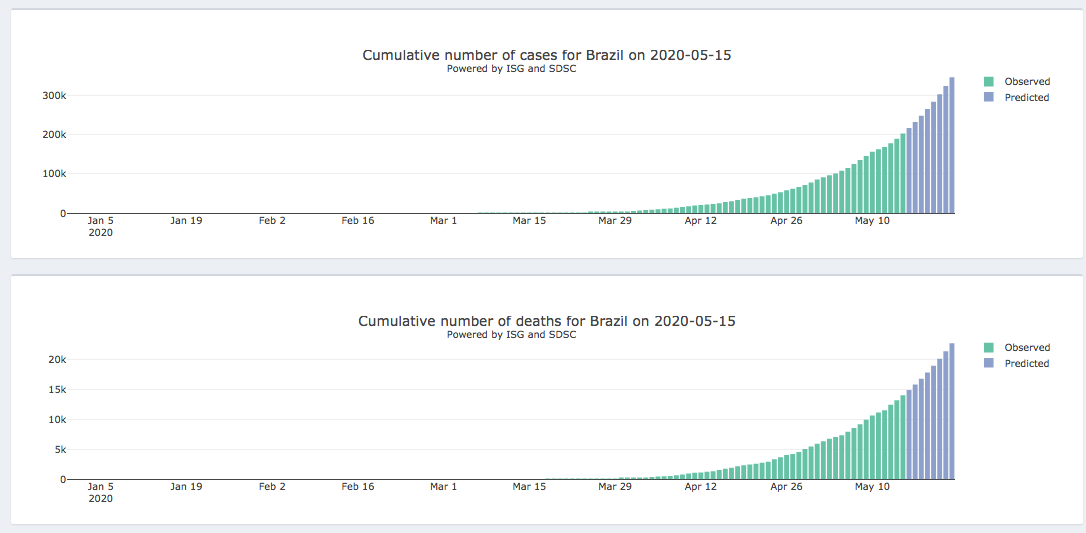Select the cumulative cases chart title

[546, 55]
